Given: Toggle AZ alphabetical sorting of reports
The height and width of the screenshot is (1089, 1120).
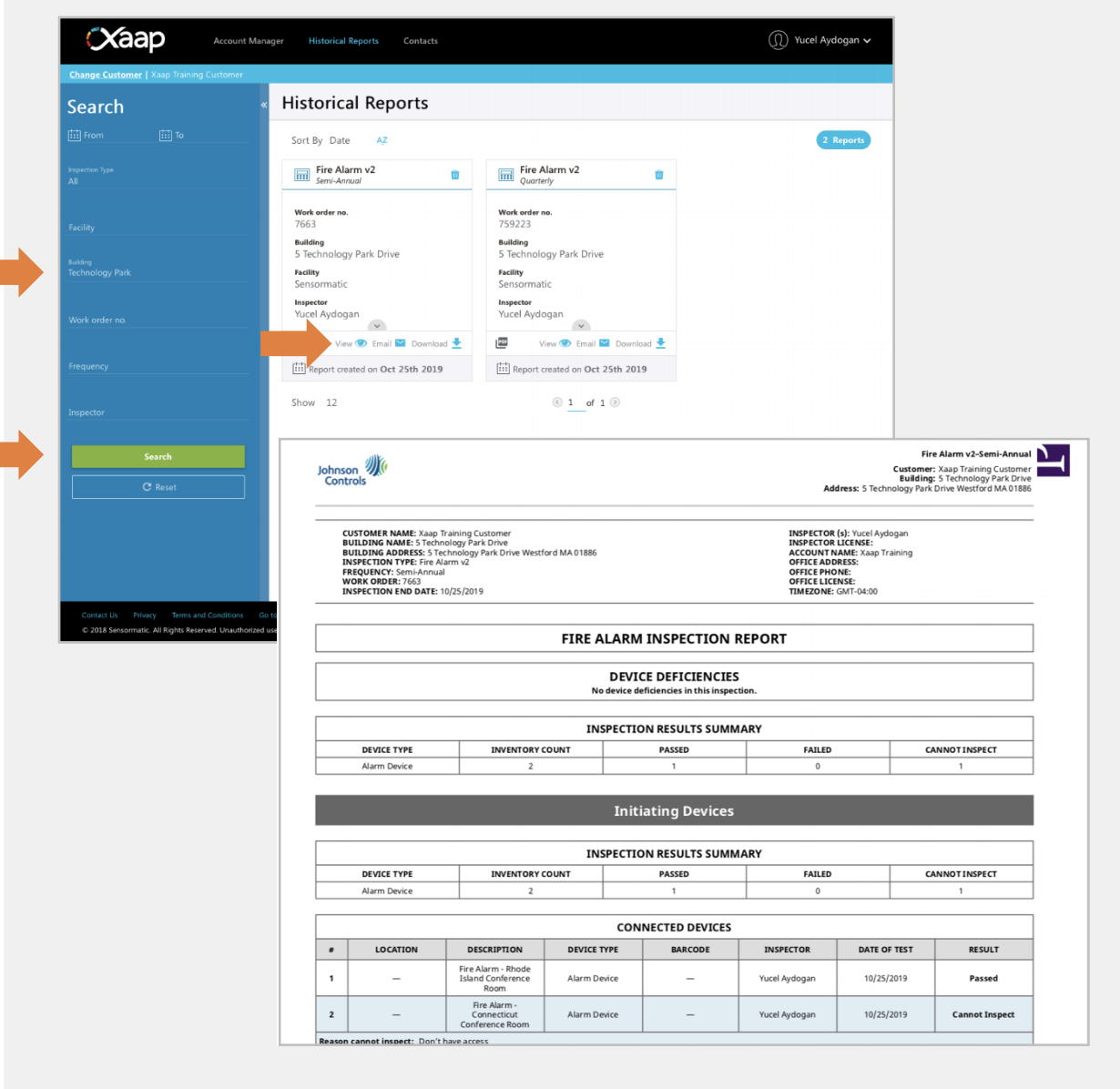Looking at the screenshot, I should (382, 140).
